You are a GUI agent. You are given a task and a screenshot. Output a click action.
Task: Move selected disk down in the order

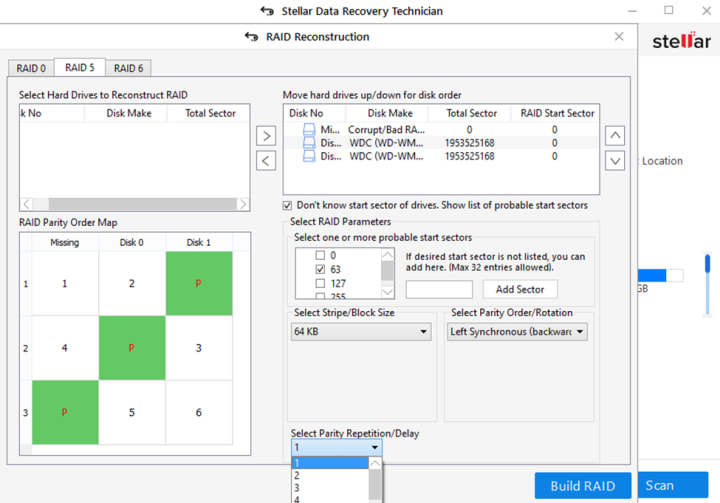(615, 161)
